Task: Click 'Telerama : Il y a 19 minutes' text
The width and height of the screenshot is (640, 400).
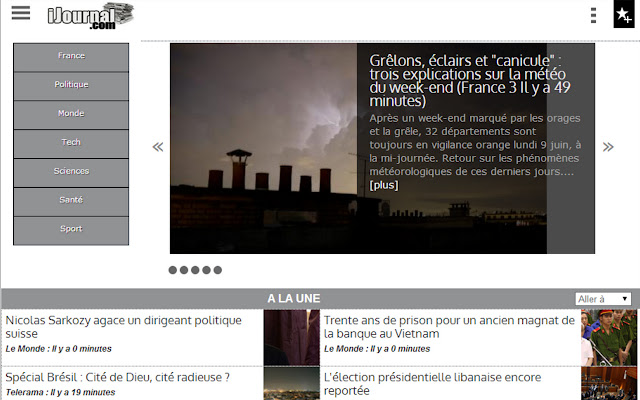Action: [x=60, y=393]
